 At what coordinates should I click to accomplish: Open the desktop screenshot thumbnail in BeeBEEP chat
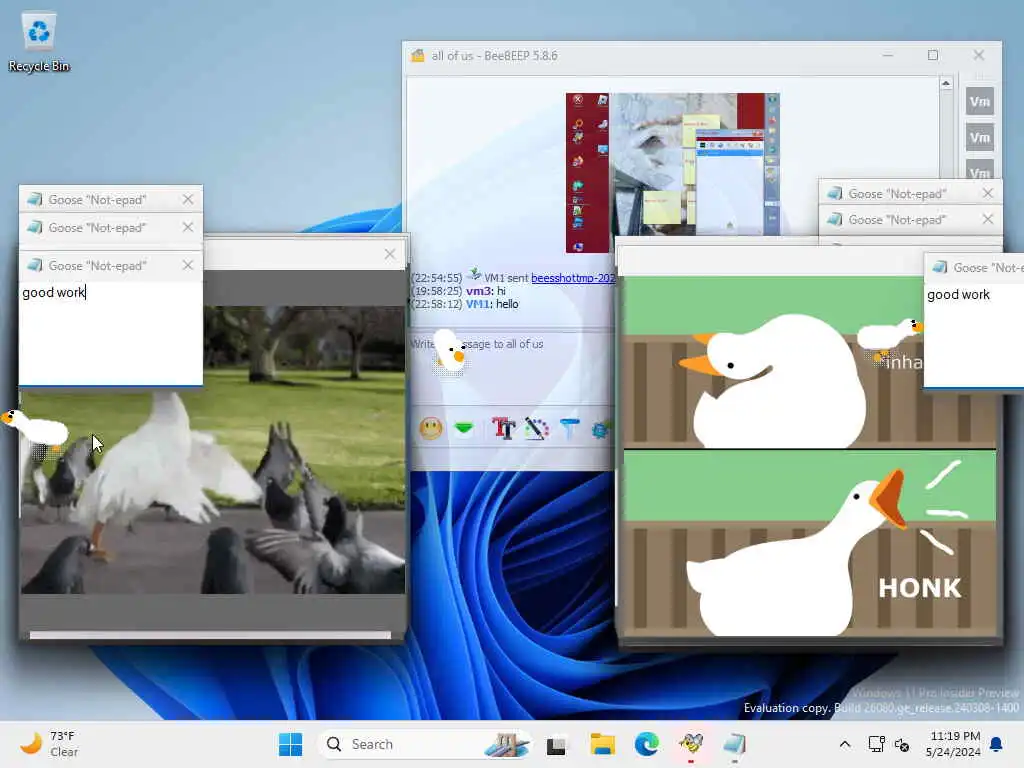(x=673, y=172)
